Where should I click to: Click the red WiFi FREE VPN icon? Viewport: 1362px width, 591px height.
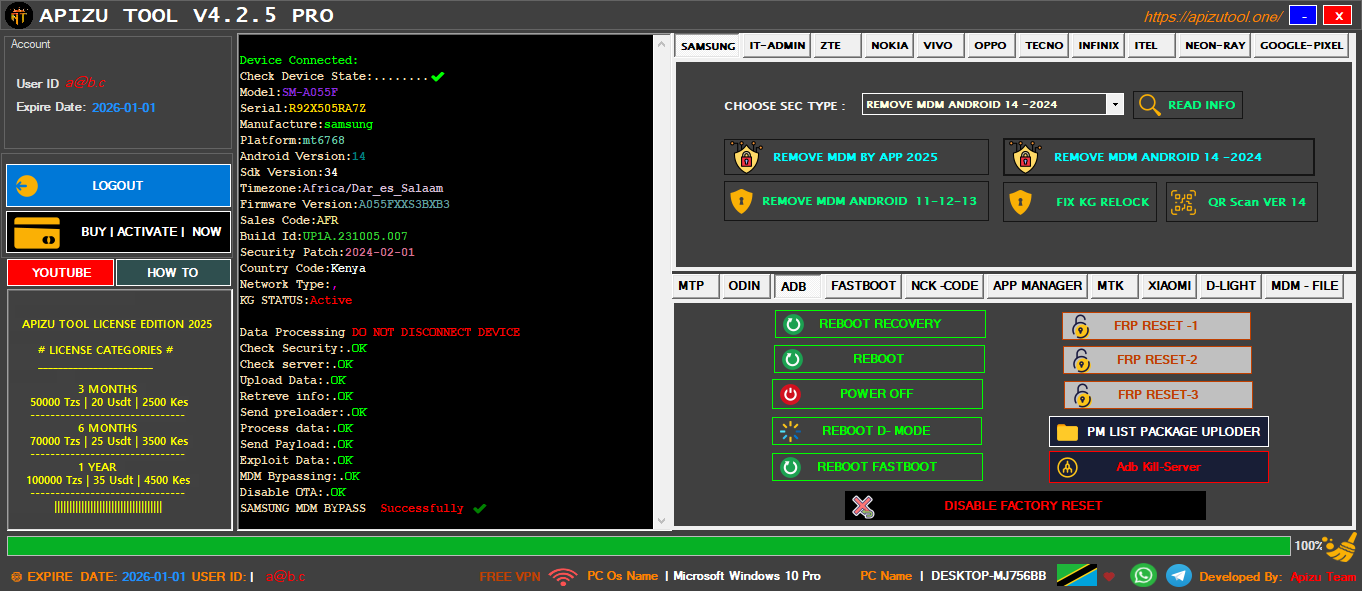tap(564, 577)
